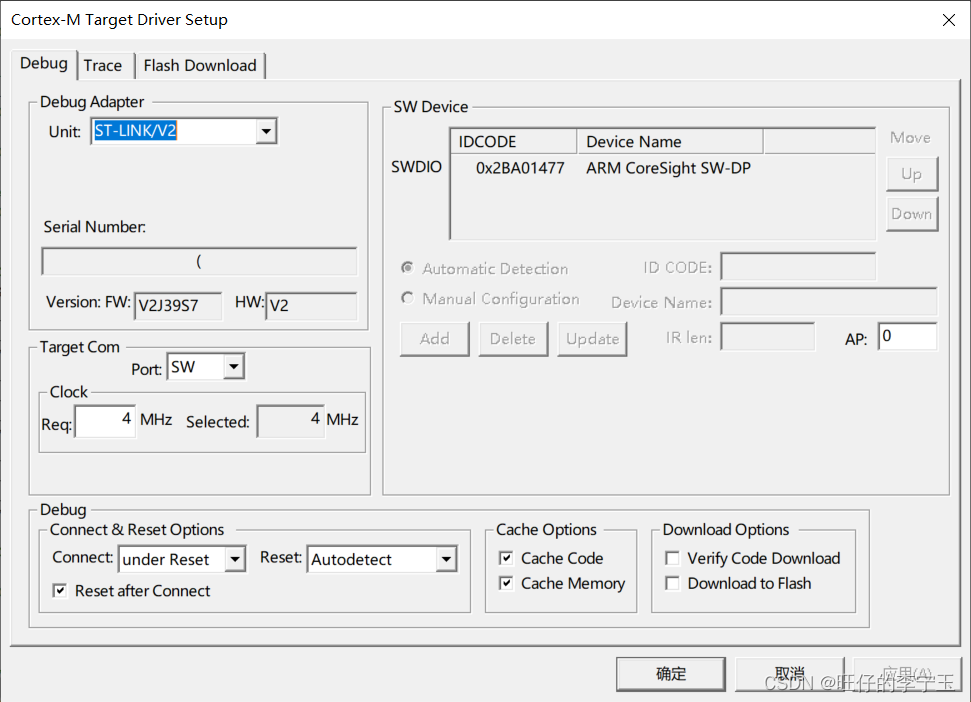Check the Download to Flash option

click(x=673, y=583)
